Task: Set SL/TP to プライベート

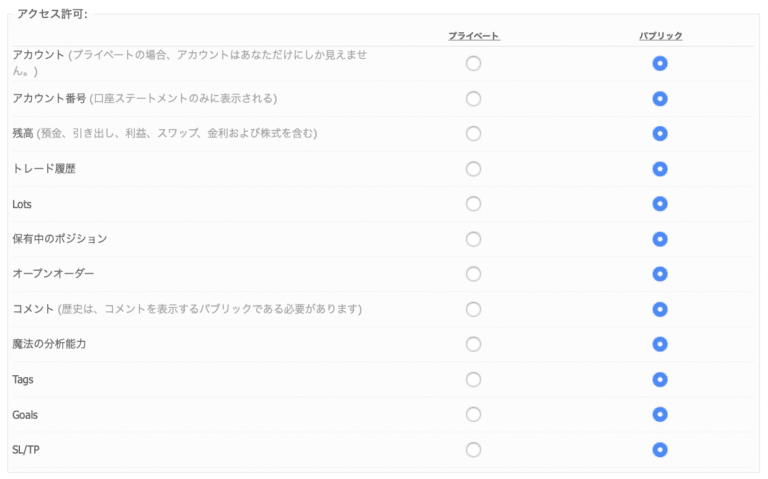Action: tap(473, 450)
